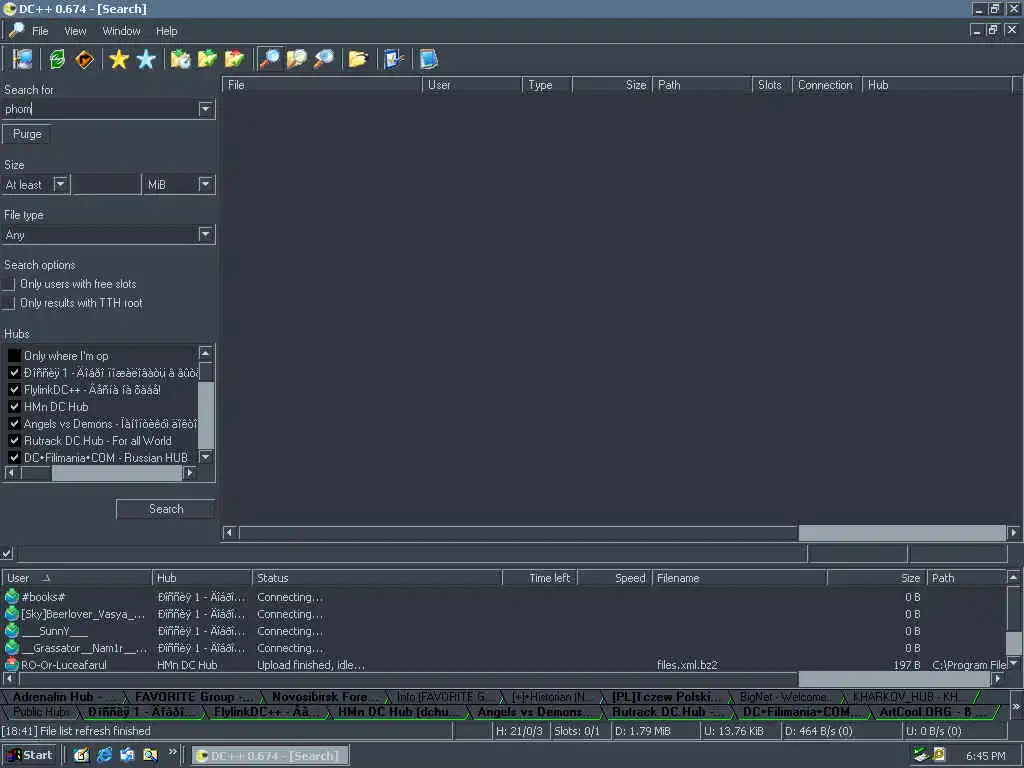Open the Search for history dropdown arrow
The width and height of the screenshot is (1024, 768).
(x=206, y=109)
